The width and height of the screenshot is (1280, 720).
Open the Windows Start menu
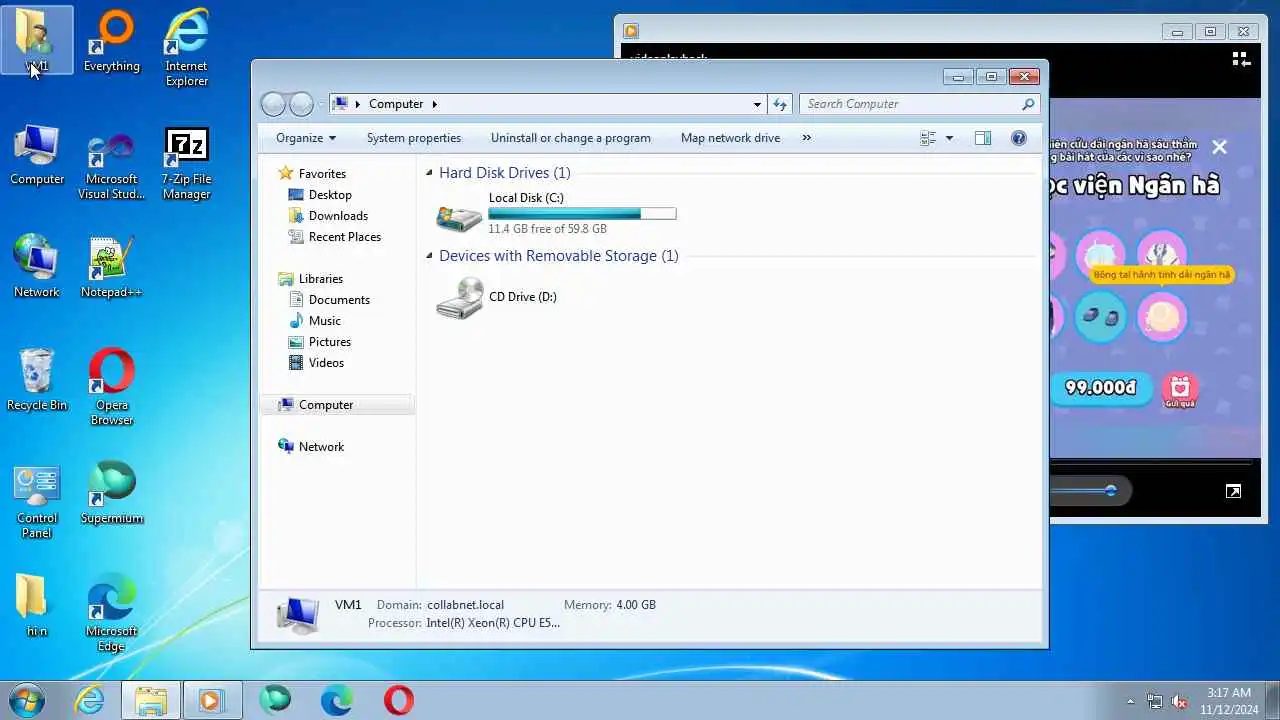pos(27,700)
